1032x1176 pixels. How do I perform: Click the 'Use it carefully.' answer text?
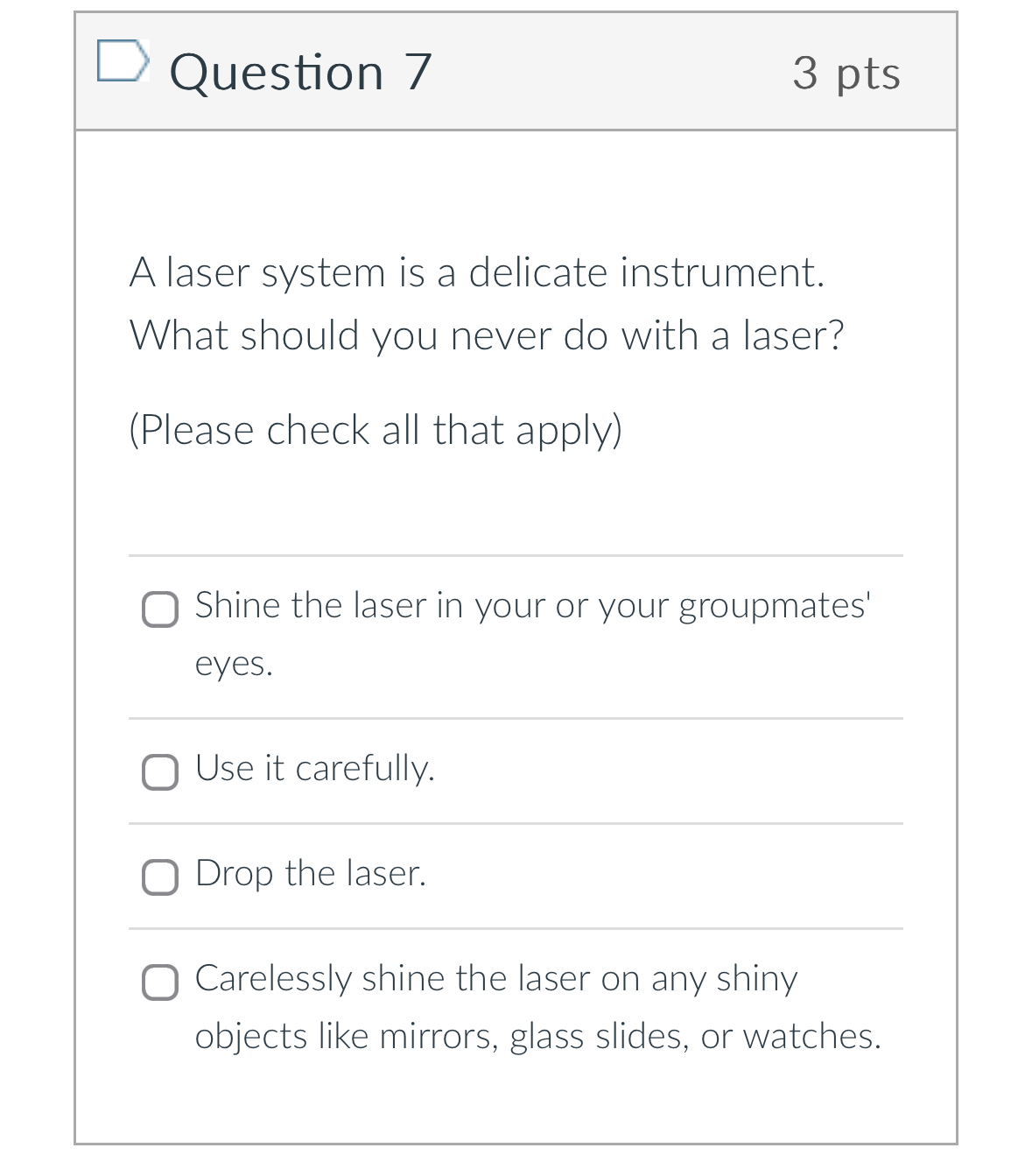pos(314,771)
